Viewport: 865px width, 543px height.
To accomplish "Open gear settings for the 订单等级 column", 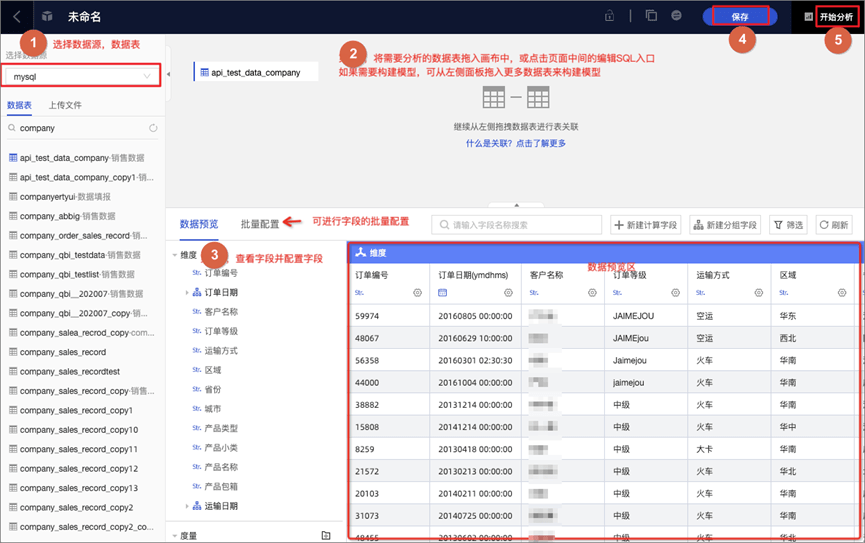I will [x=675, y=293].
